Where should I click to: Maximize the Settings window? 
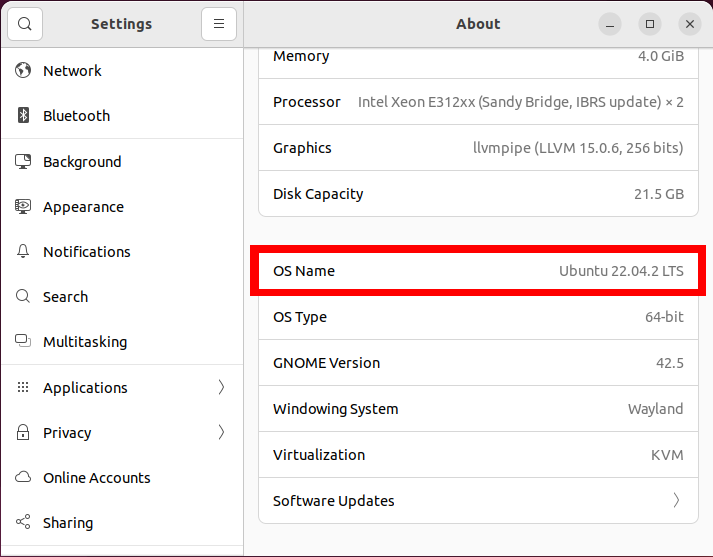pyautogui.click(x=650, y=24)
